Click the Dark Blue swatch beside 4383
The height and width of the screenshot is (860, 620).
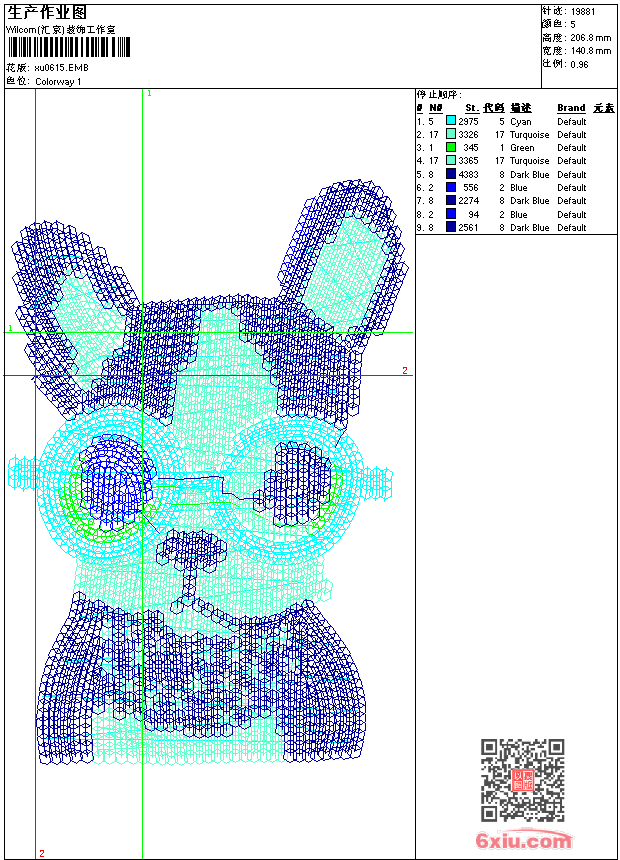tap(451, 174)
